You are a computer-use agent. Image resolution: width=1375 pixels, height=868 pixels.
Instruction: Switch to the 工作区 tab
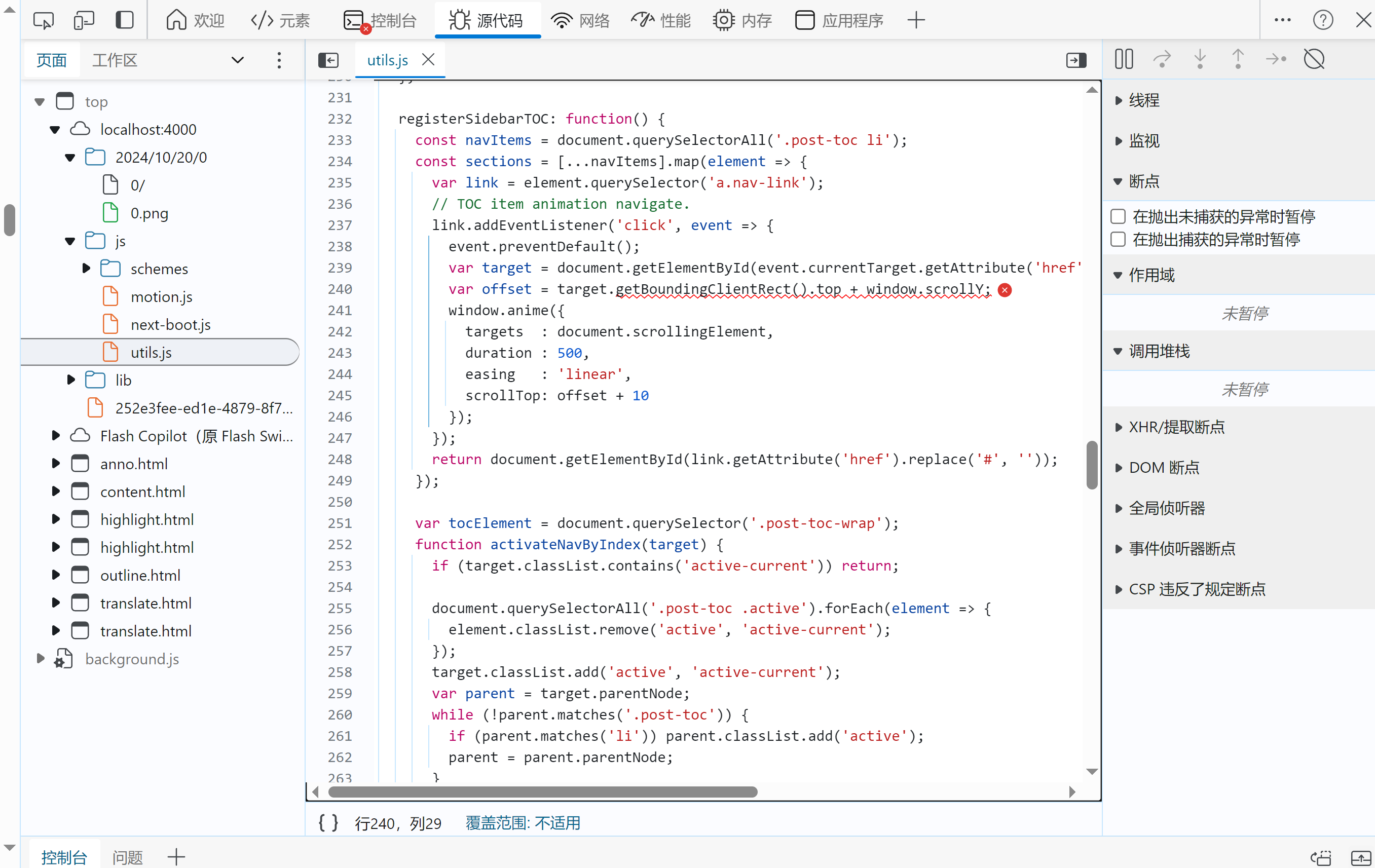pyautogui.click(x=114, y=60)
